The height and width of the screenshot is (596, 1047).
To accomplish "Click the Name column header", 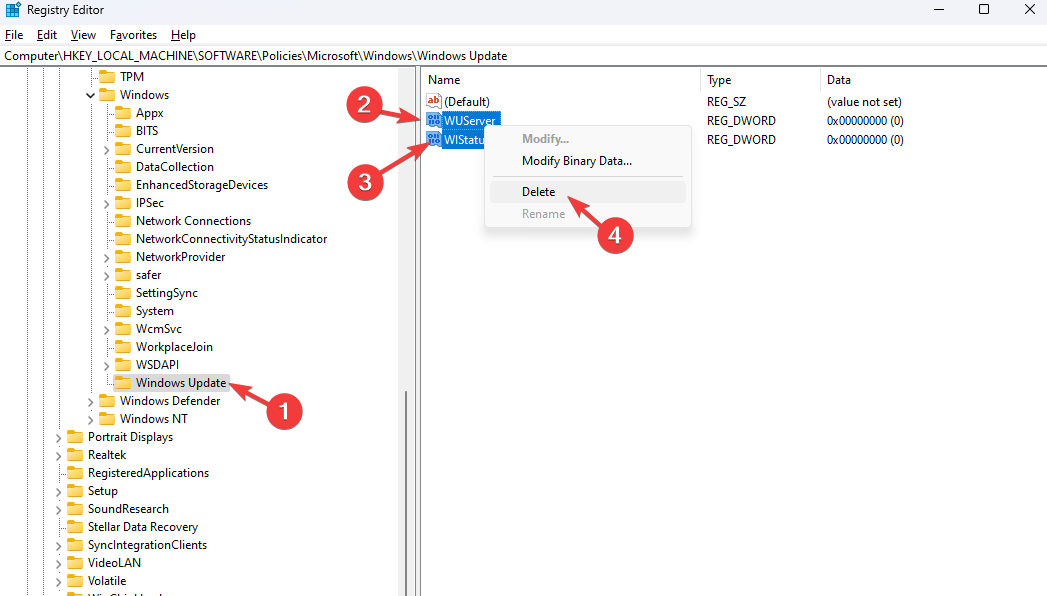I will pos(561,79).
